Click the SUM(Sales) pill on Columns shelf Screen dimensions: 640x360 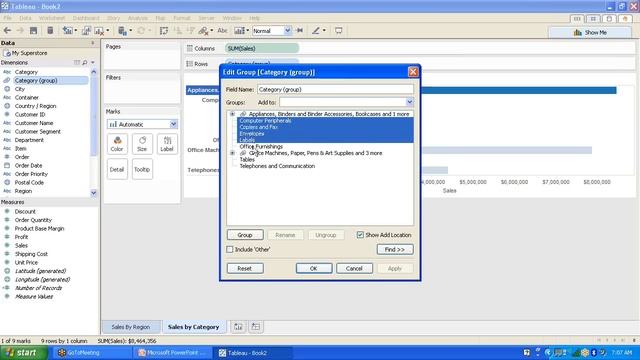coord(262,48)
